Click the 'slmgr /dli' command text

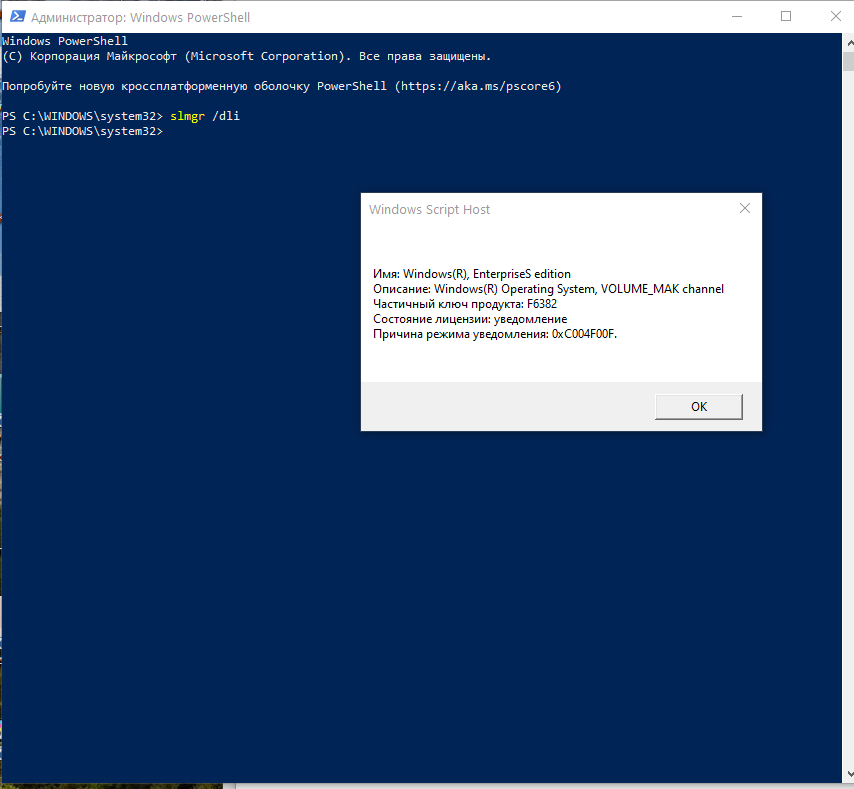click(205, 116)
